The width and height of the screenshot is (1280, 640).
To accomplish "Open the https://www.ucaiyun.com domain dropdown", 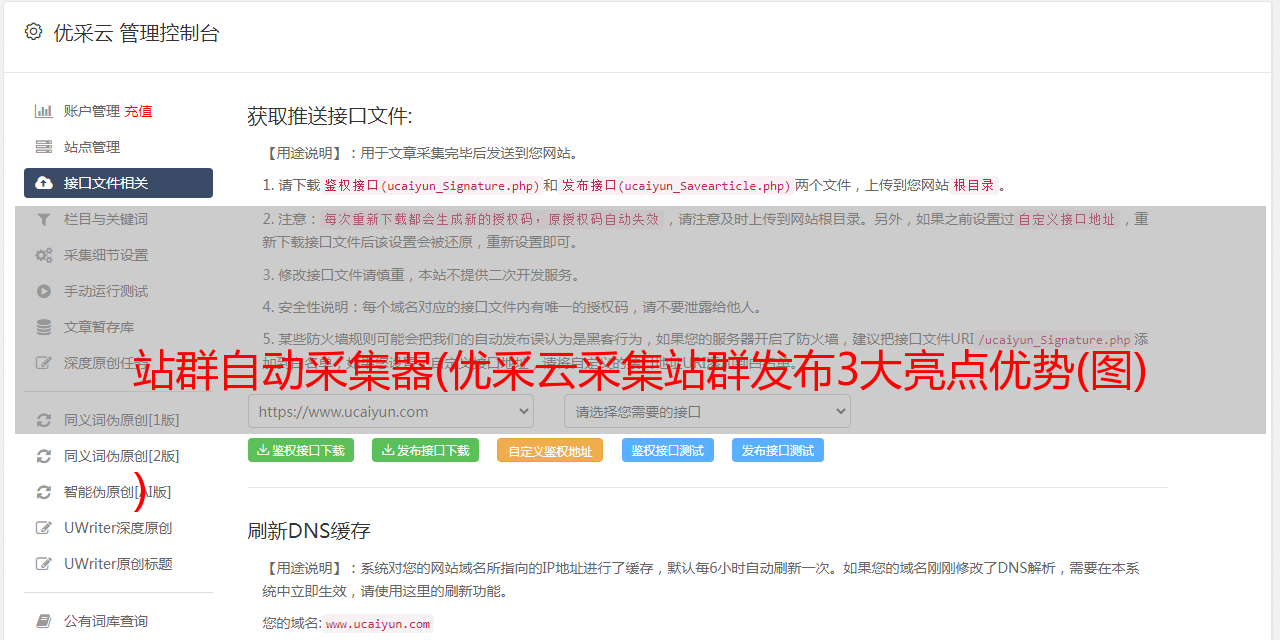I will click(391, 411).
